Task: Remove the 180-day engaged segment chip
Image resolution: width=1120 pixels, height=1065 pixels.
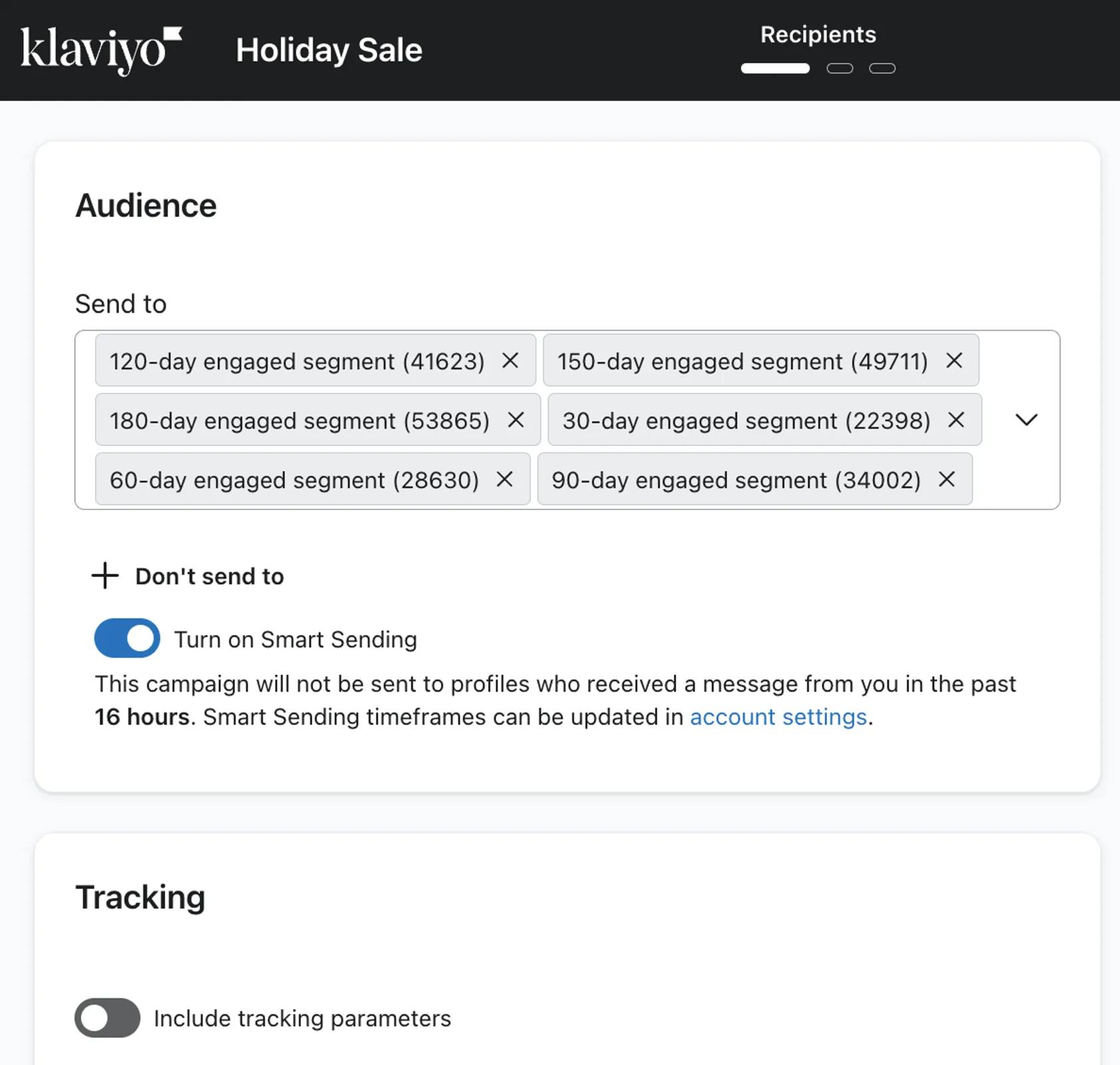Action: [516, 420]
